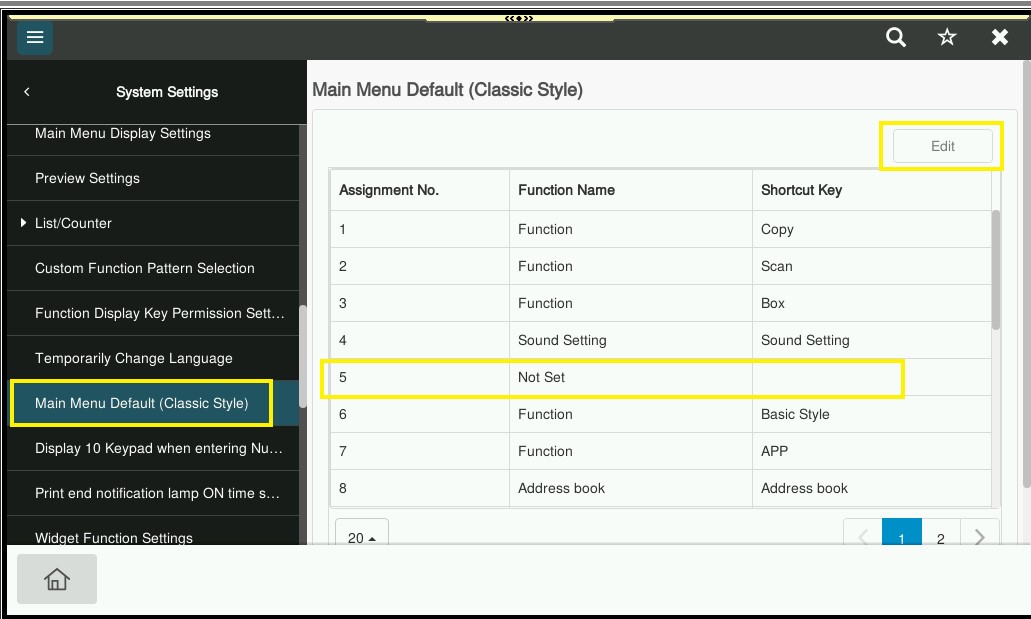Click the star favorites icon
Screen dimensions: 1031x619
pyautogui.click(x=947, y=38)
